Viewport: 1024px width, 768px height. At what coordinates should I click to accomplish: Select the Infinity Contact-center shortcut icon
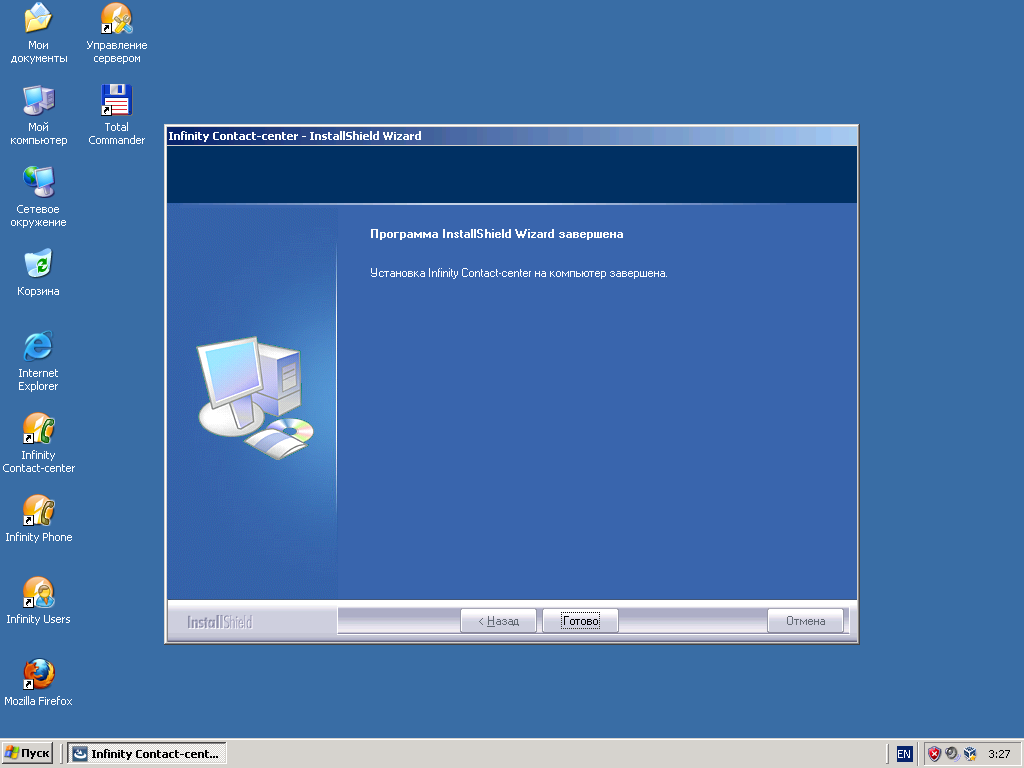click(x=38, y=428)
